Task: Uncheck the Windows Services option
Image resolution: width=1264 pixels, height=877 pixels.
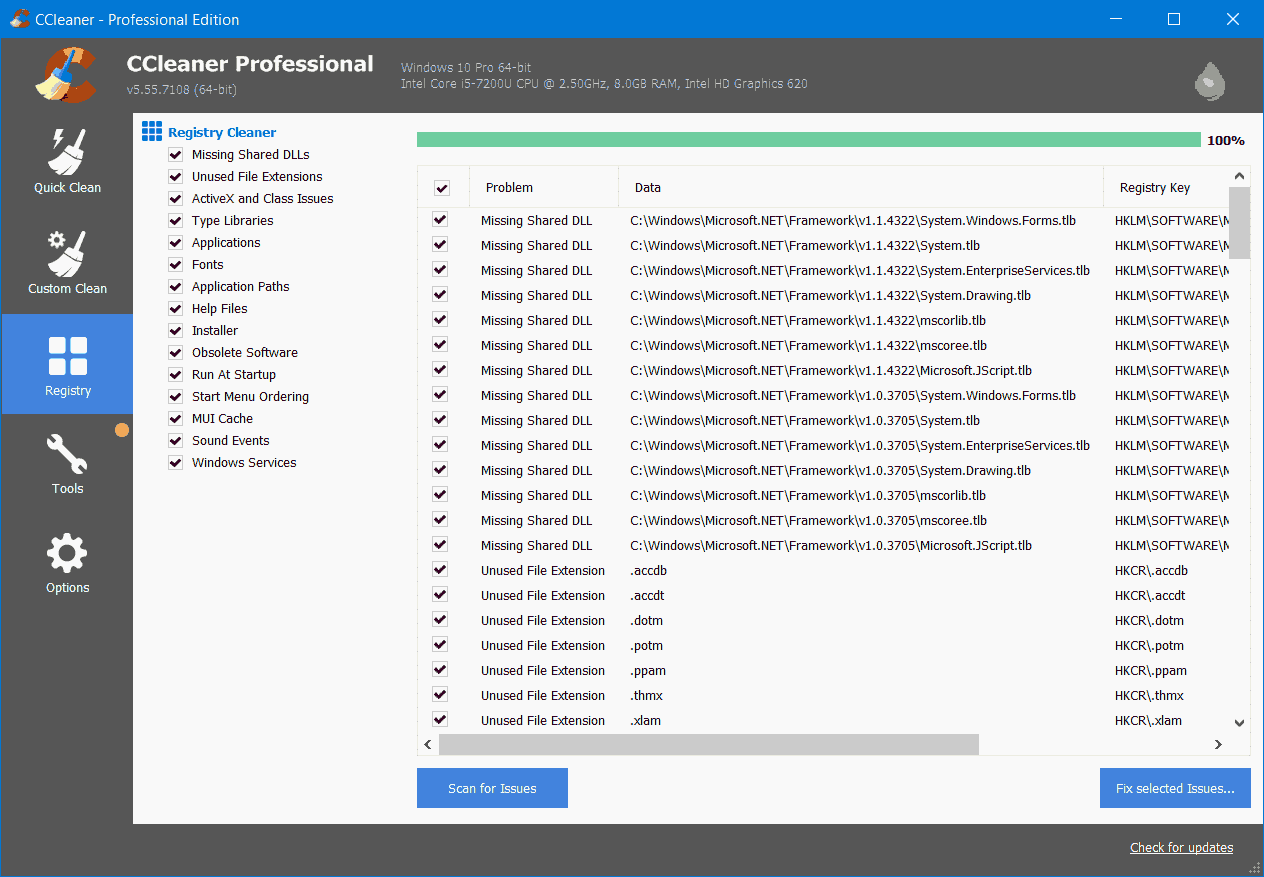Action: [175, 462]
